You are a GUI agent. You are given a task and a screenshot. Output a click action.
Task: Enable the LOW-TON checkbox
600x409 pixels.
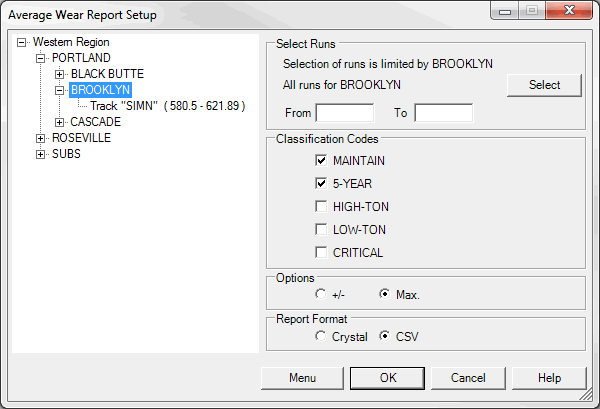321,230
